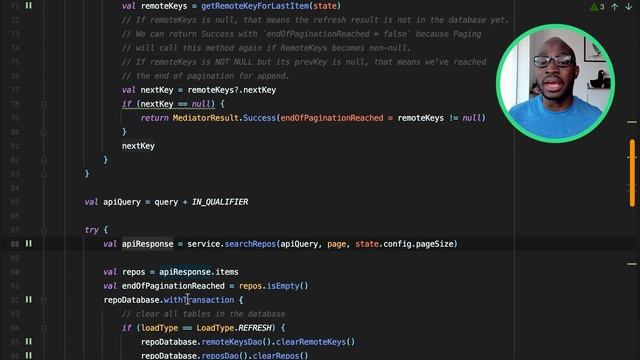640x360 pixels.
Task: Collapse the 'try {' block
Action: (x=44, y=230)
